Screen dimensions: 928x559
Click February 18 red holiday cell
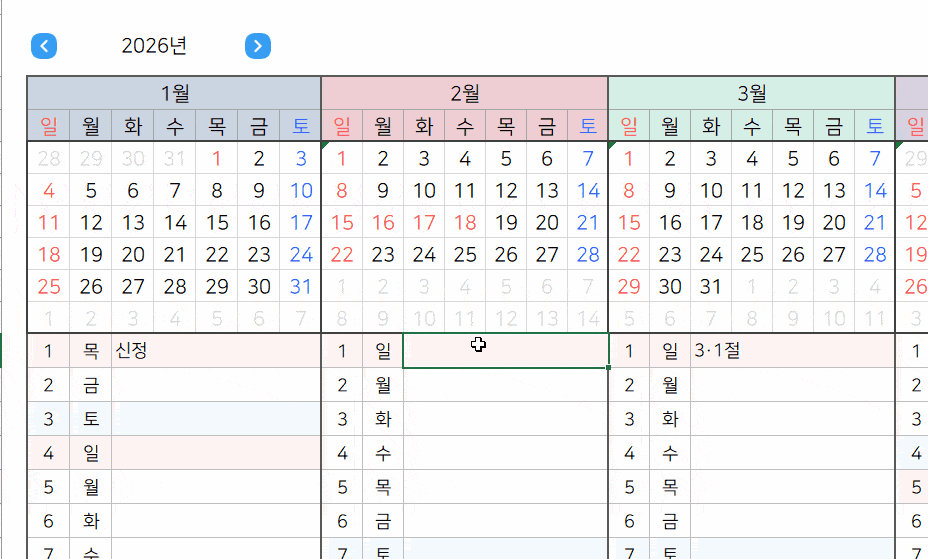(465, 222)
